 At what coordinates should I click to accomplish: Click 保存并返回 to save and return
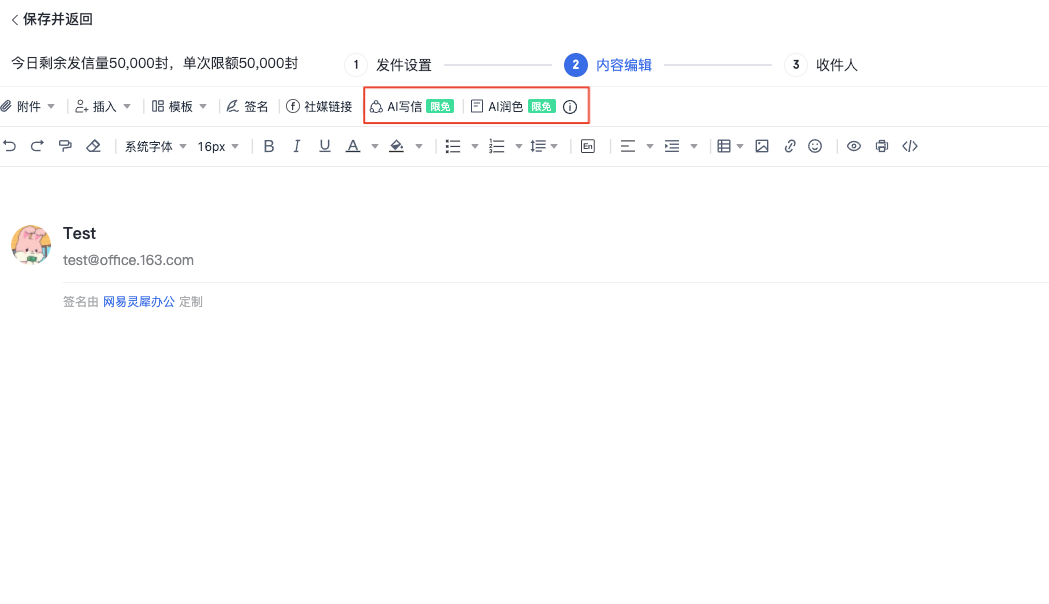pyautogui.click(x=52, y=19)
